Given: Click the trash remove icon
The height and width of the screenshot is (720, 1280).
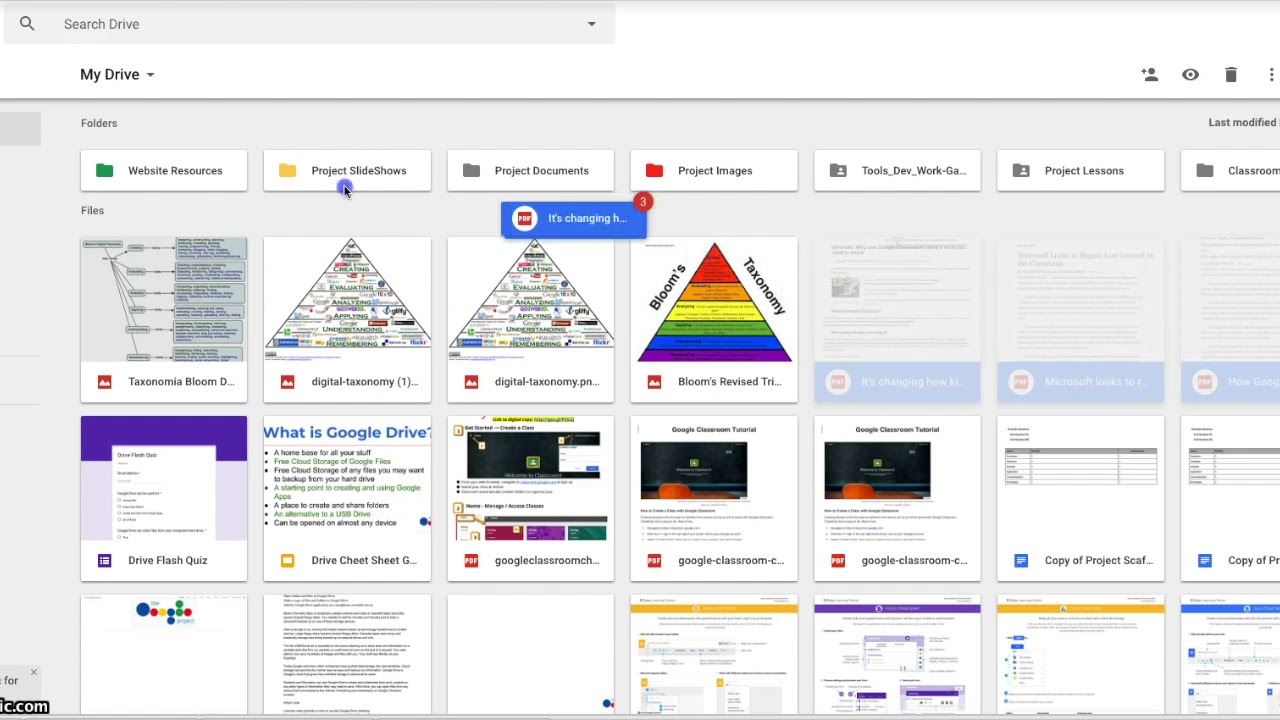Looking at the screenshot, I should tap(1231, 75).
